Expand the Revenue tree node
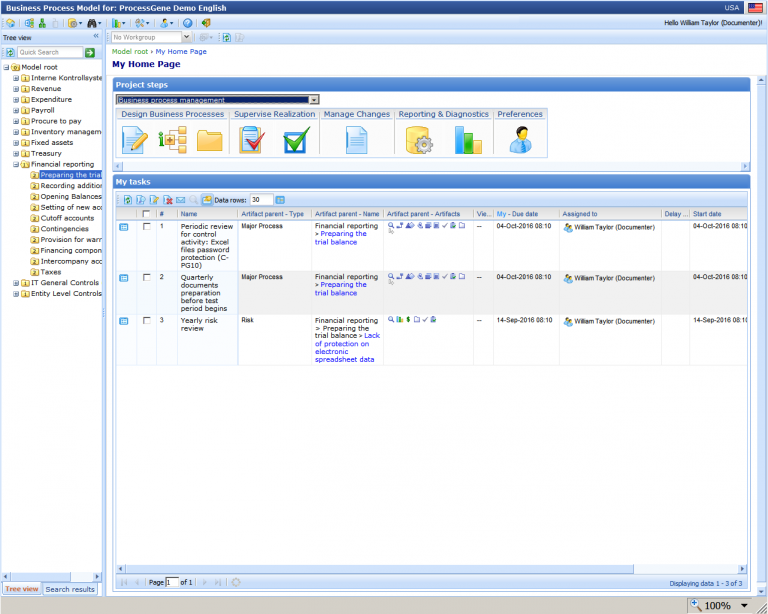Image resolution: width=768 pixels, height=614 pixels. [16, 89]
